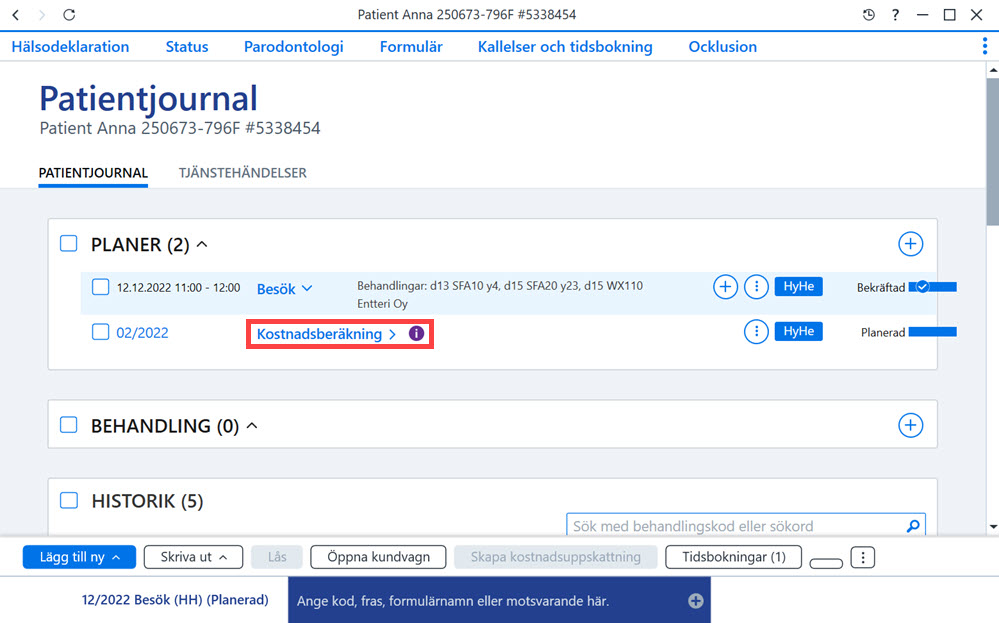This screenshot has width=999, height=623.
Task: Open options for 12.12.2022 visit row
Action: coord(756,287)
